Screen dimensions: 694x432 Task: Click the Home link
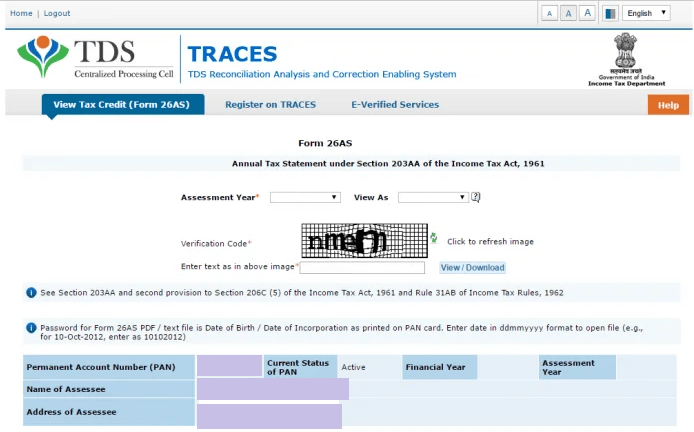20,13
